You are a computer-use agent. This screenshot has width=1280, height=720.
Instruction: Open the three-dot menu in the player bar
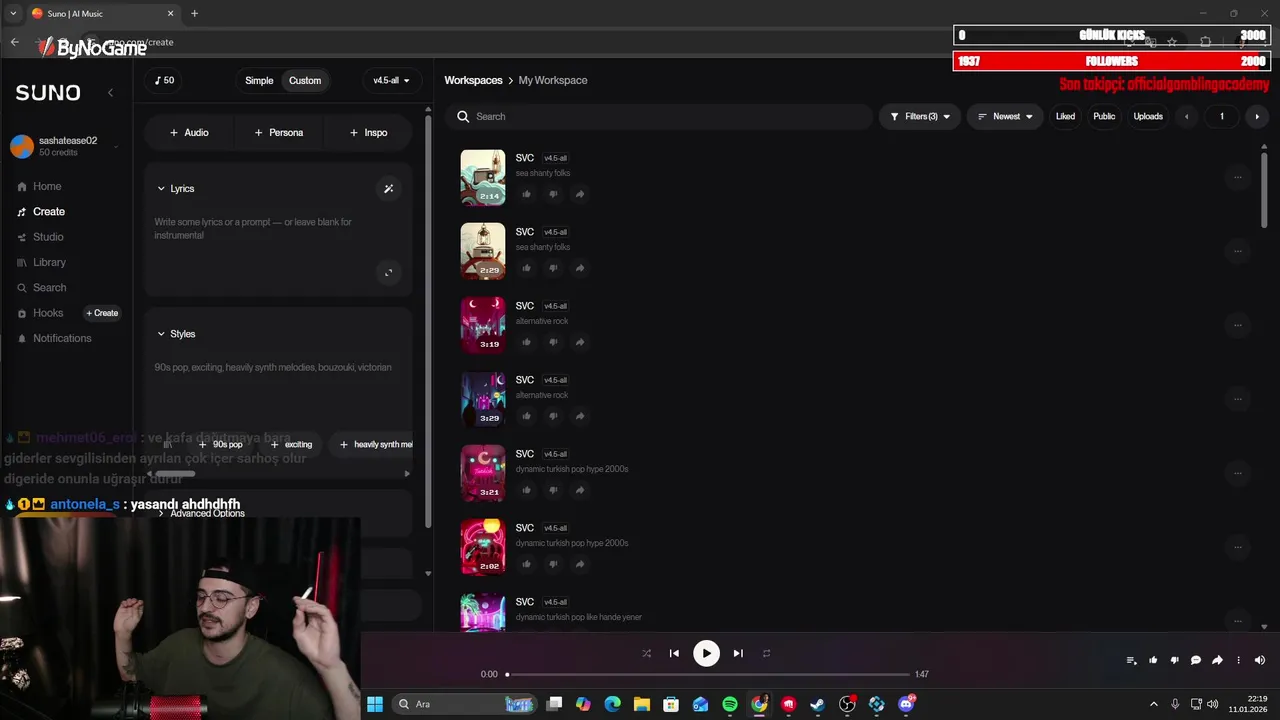(1238, 660)
